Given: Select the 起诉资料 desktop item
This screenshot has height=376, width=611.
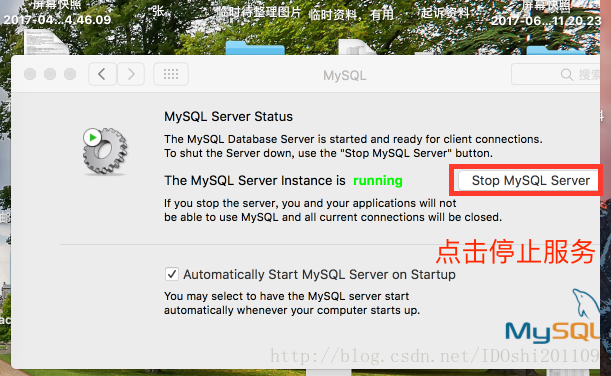Looking at the screenshot, I should pos(445,13).
